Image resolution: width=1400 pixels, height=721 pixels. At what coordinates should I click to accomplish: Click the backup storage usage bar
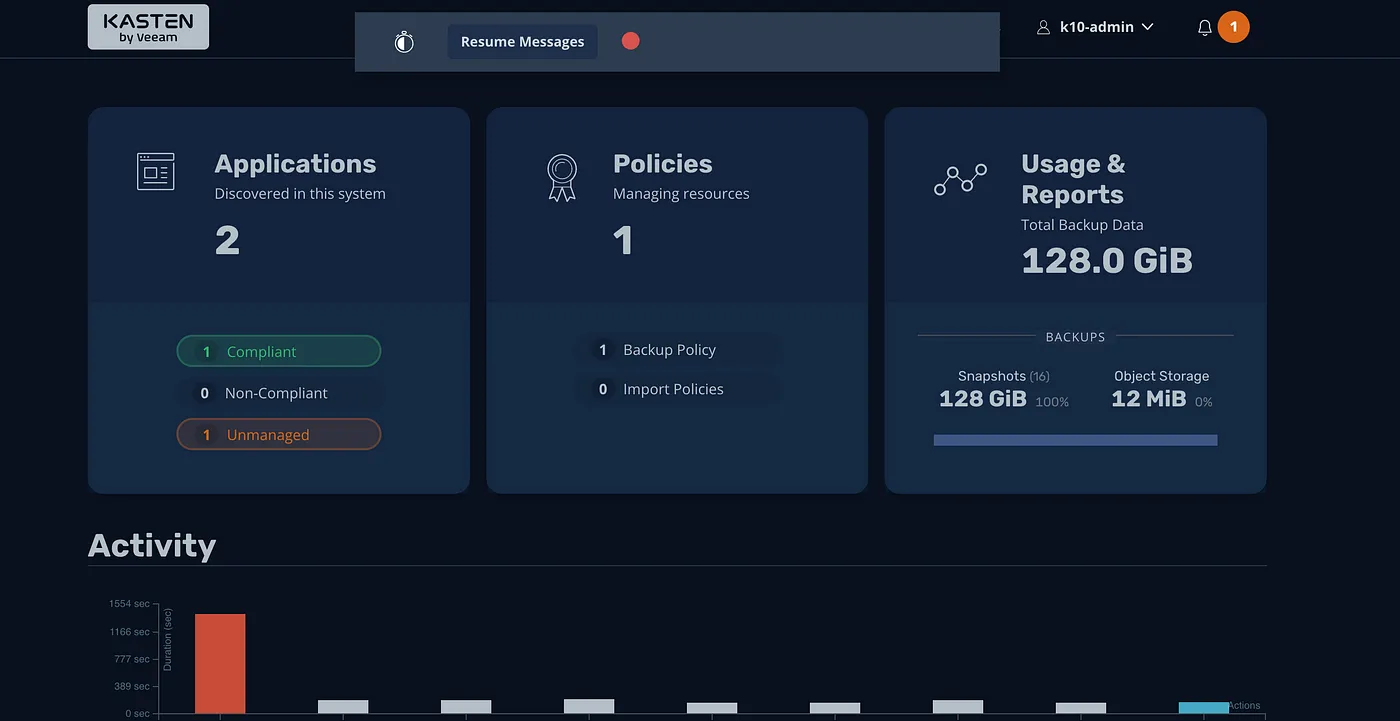[x=1075, y=440]
